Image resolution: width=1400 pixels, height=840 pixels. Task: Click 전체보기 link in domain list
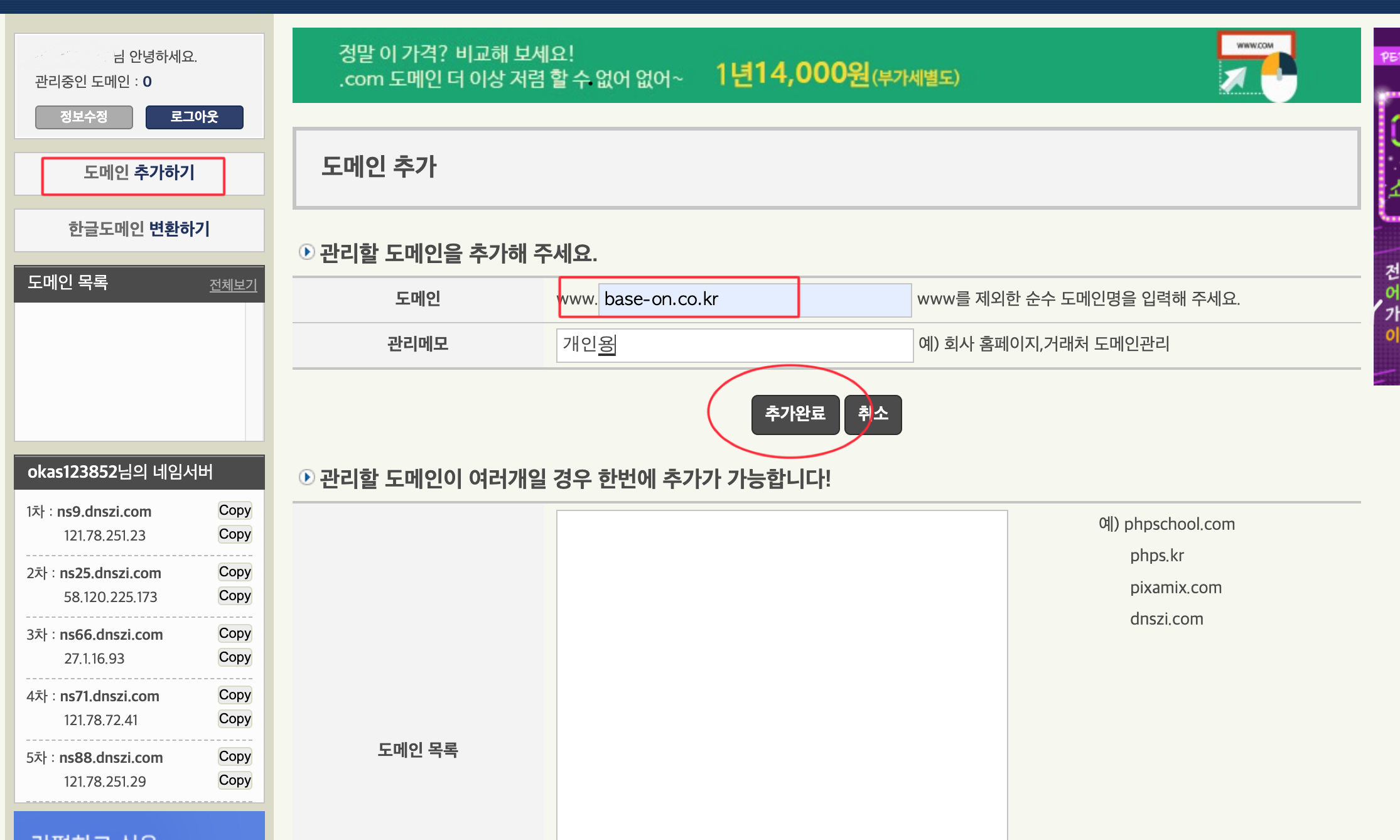tap(233, 284)
